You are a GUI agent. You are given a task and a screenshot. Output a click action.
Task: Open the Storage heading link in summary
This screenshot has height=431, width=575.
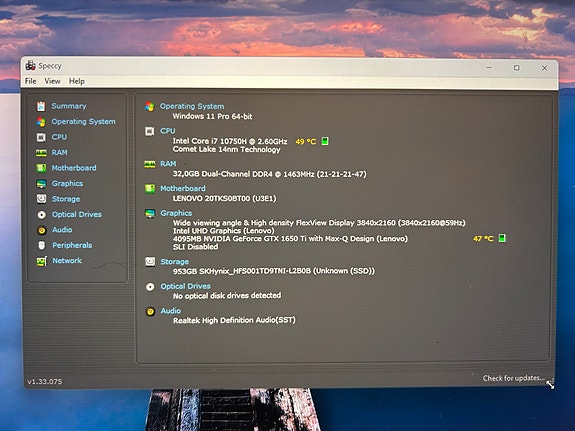tap(175, 262)
